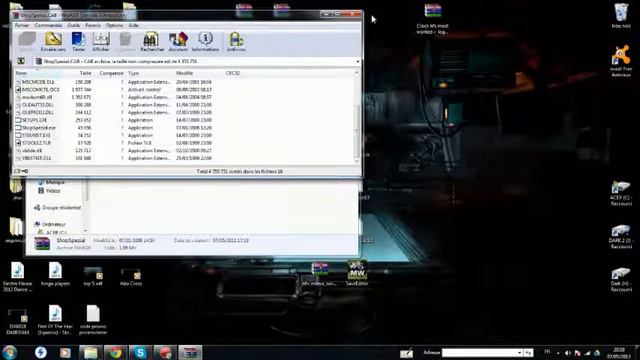Sort by the CRC32 column header
The image size is (640, 360).
233,73
